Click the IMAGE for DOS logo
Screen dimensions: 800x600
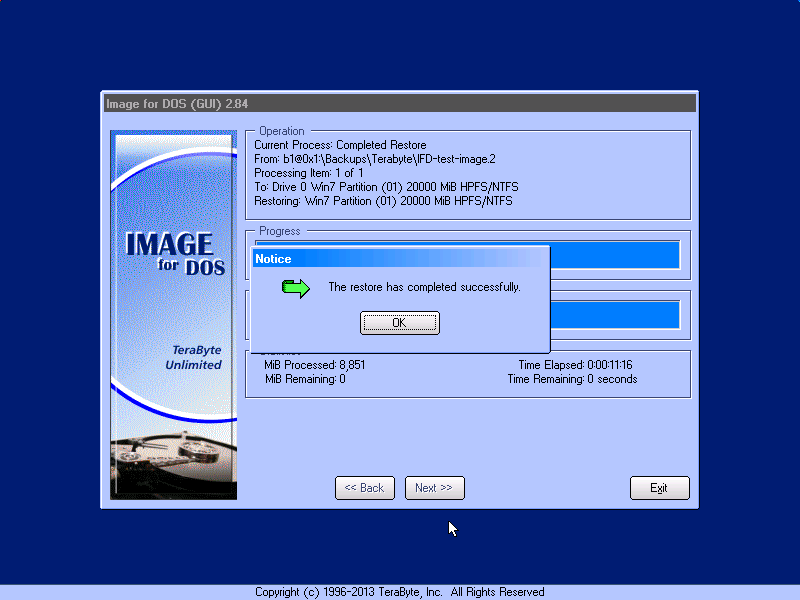(x=169, y=253)
